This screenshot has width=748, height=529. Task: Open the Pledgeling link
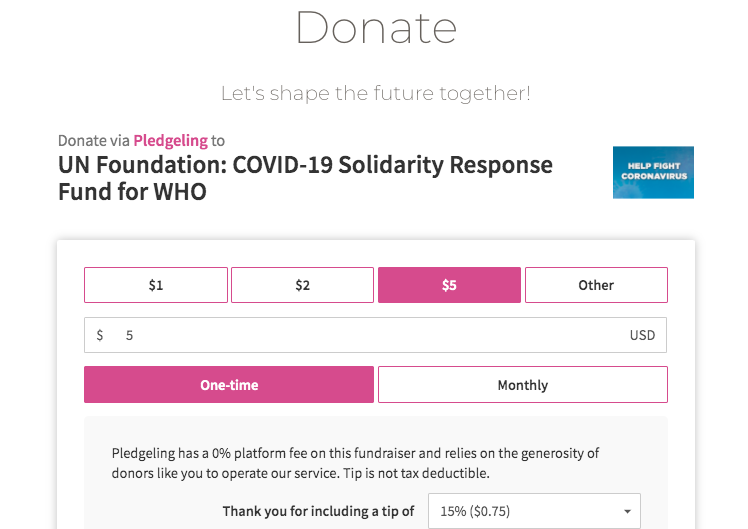click(x=170, y=140)
